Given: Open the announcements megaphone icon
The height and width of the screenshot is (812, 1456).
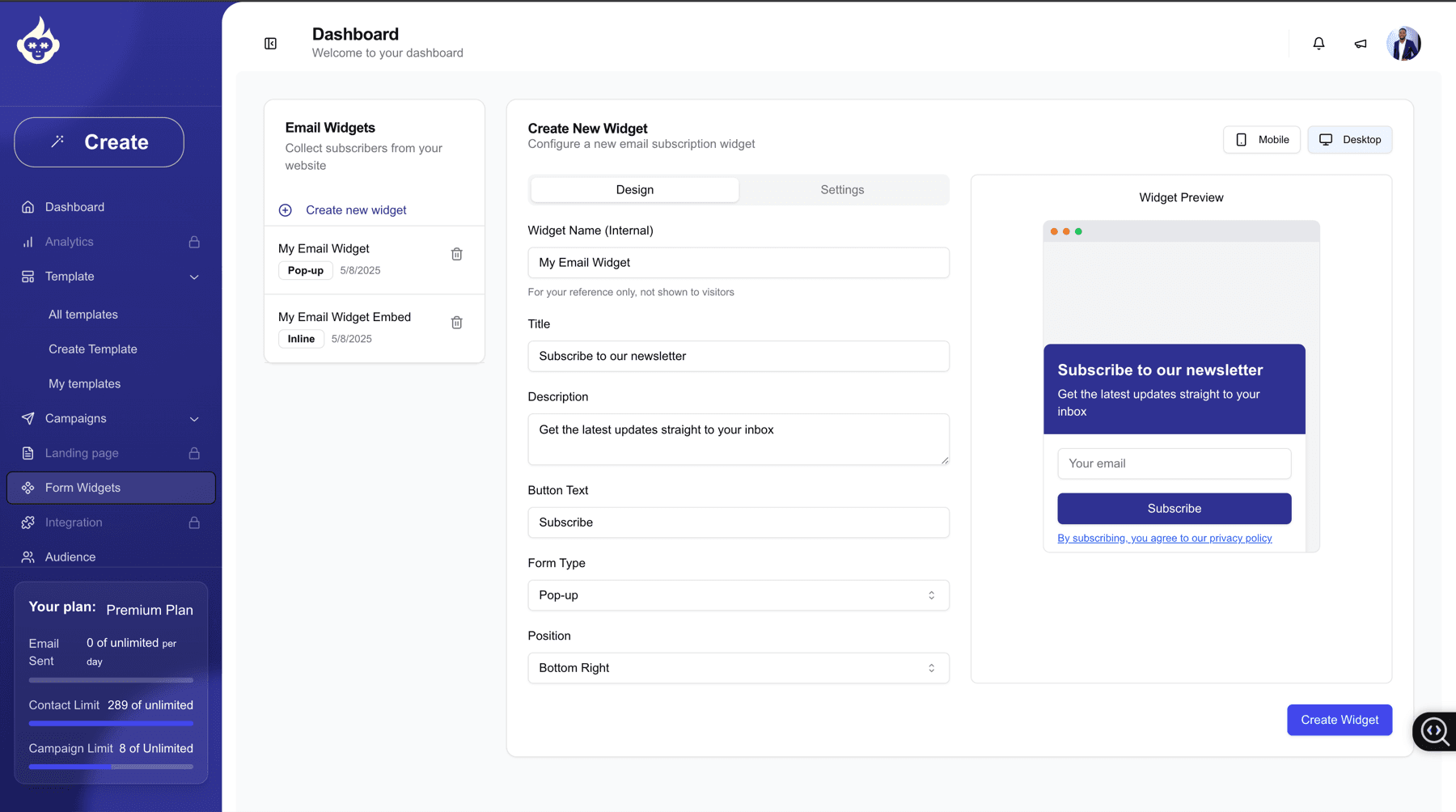Looking at the screenshot, I should (x=1361, y=44).
